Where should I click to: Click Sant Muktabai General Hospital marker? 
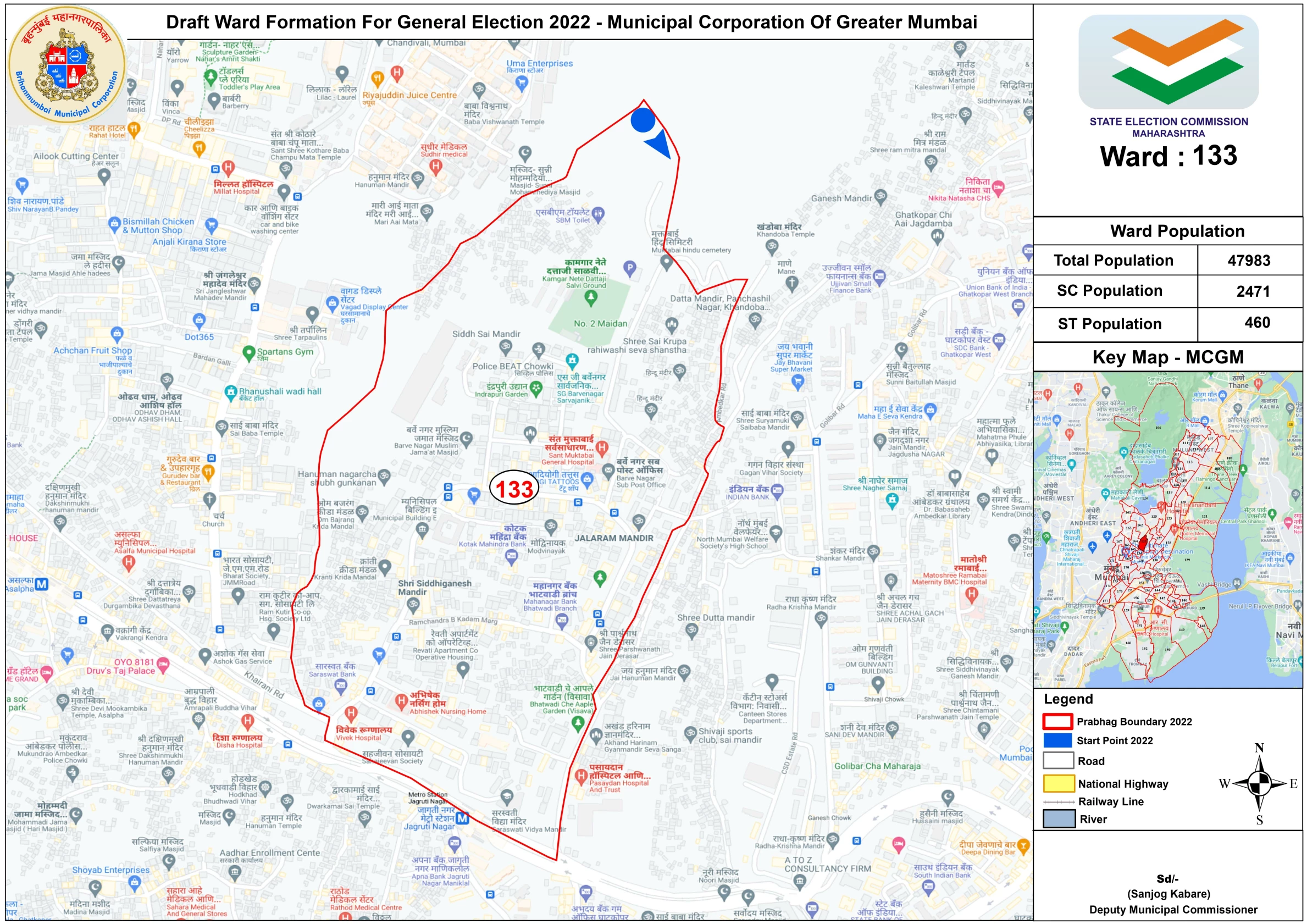coord(602,447)
